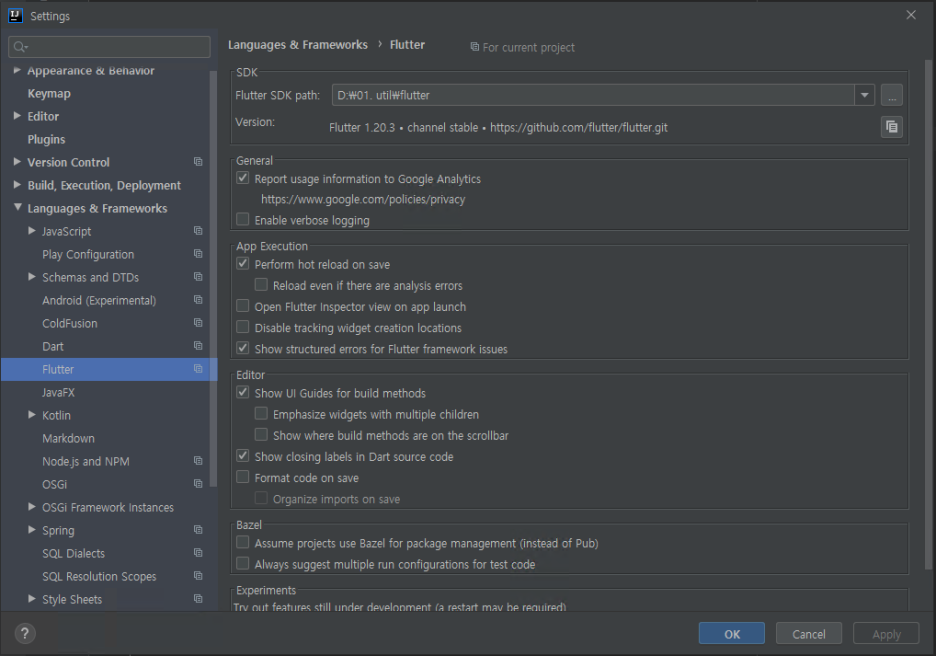This screenshot has height=656, width=936.
Task: Click the settings tree vertical scrollbar
Action: tap(213, 278)
